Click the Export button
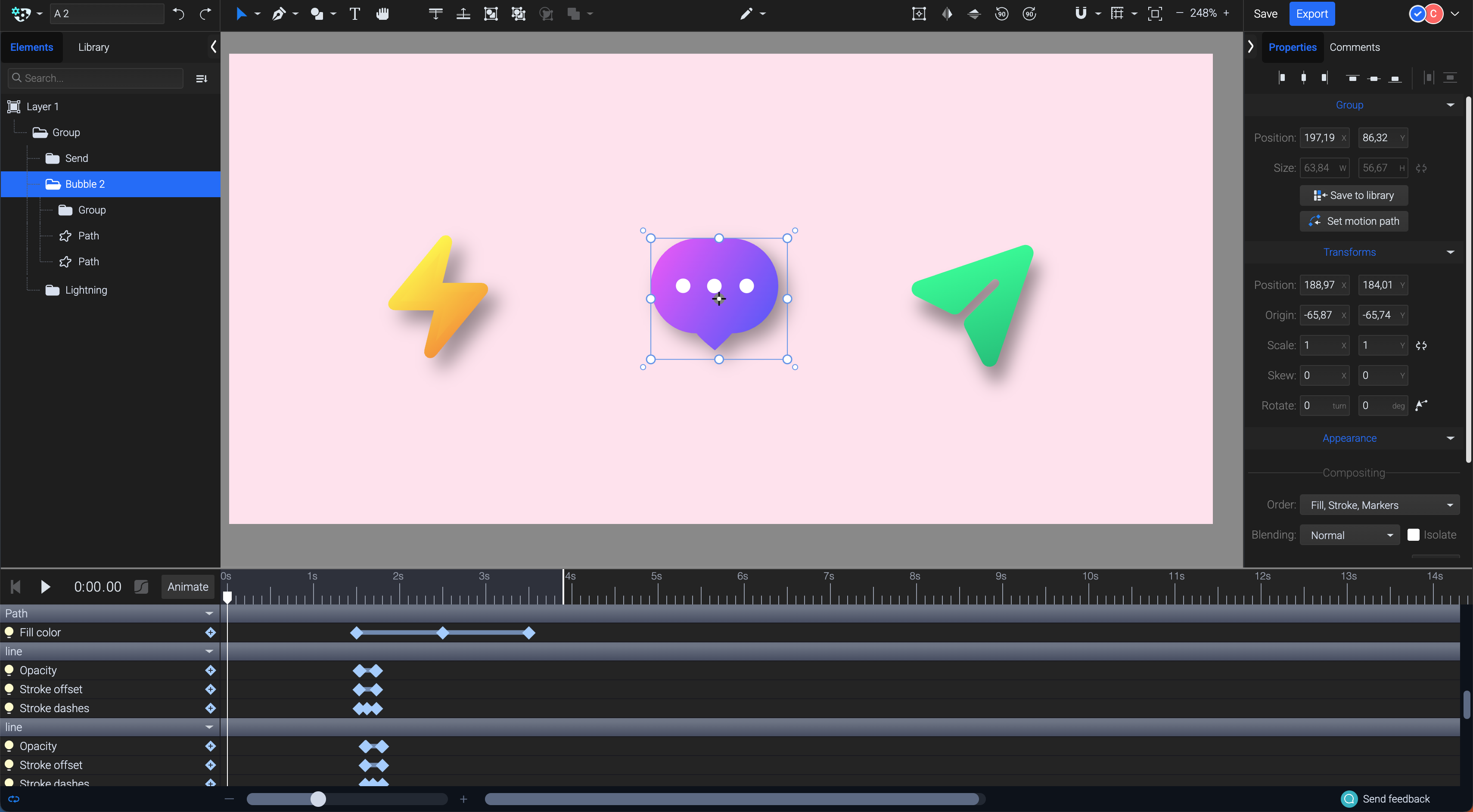This screenshot has width=1473, height=812. click(1312, 14)
